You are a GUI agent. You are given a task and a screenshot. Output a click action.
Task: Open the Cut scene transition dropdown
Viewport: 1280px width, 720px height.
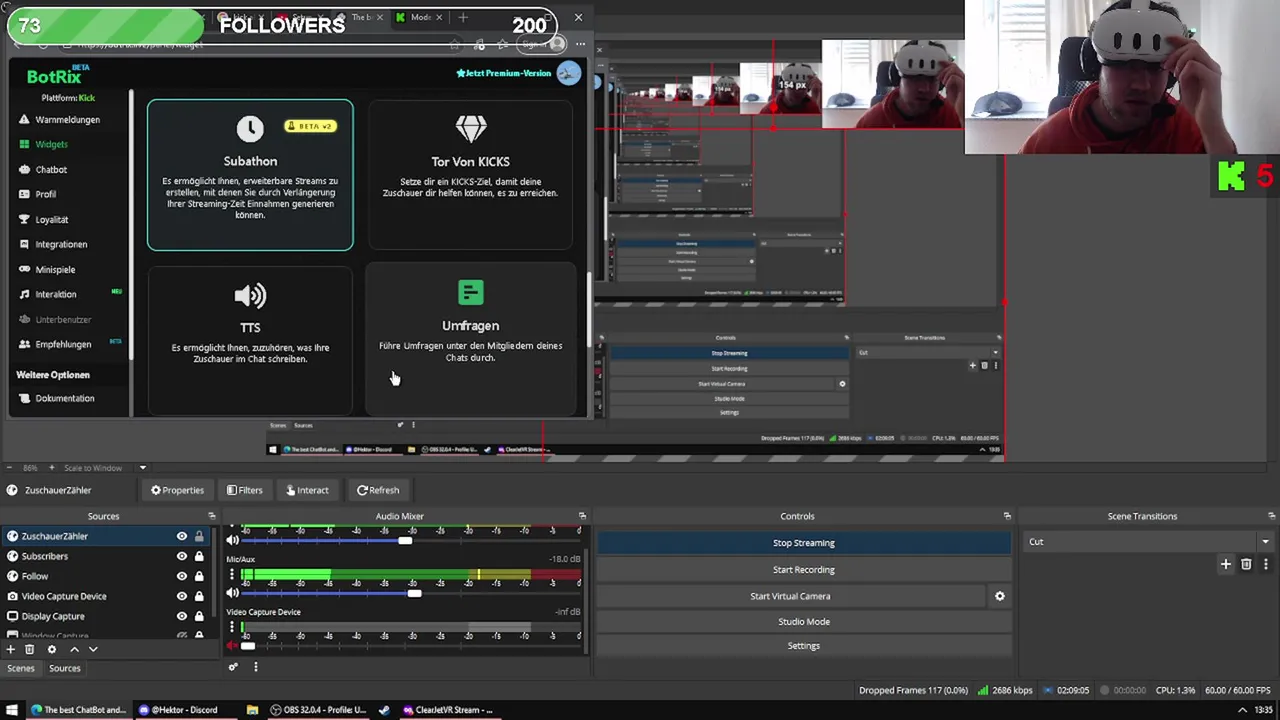pyautogui.click(x=1149, y=542)
